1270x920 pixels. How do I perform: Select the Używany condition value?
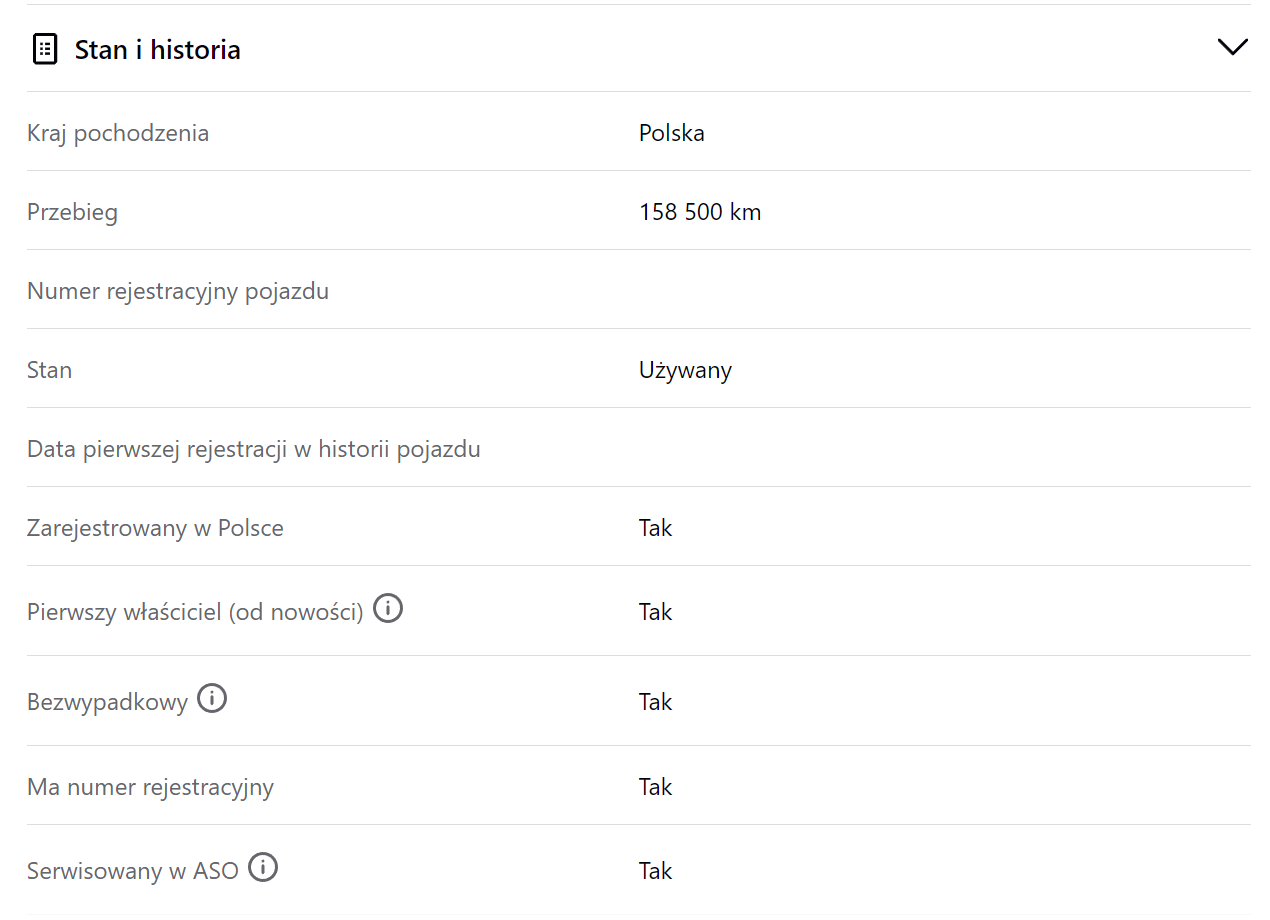685,370
